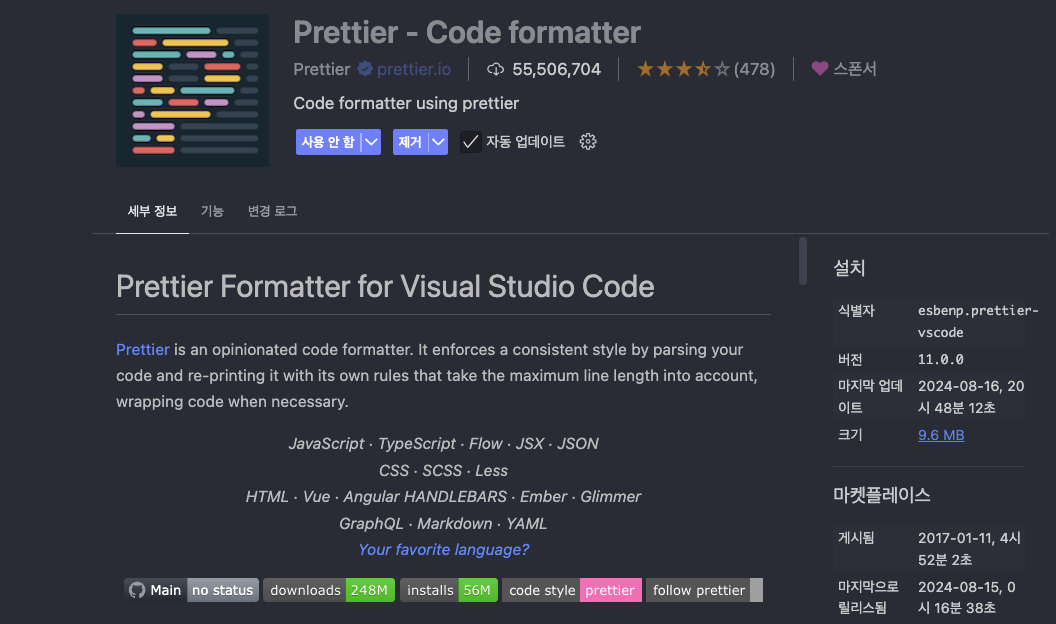
Task: Click the GitHub icon on the Main badge
Action: coord(136,589)
